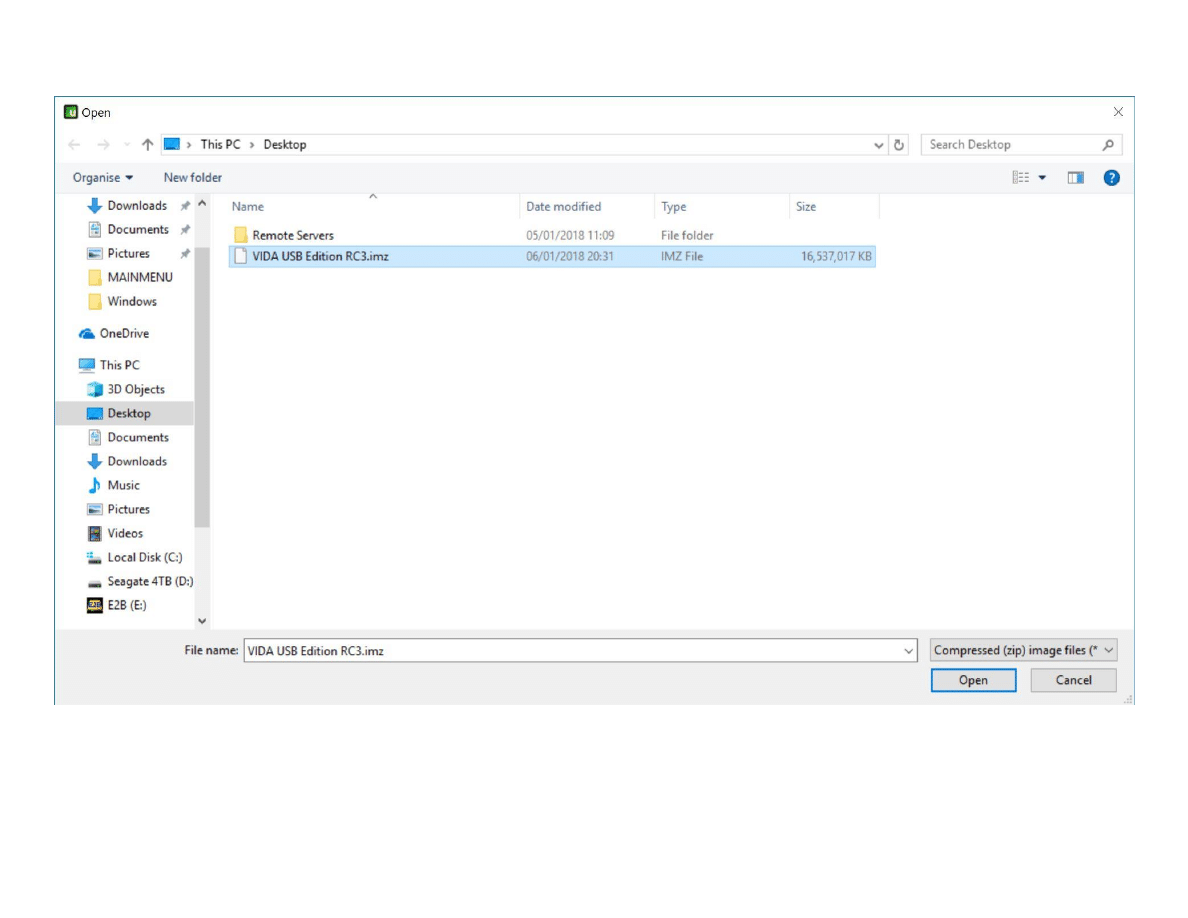Expand the file type filter dropdown
The image size is (1188, 918).
point(1023,650)
